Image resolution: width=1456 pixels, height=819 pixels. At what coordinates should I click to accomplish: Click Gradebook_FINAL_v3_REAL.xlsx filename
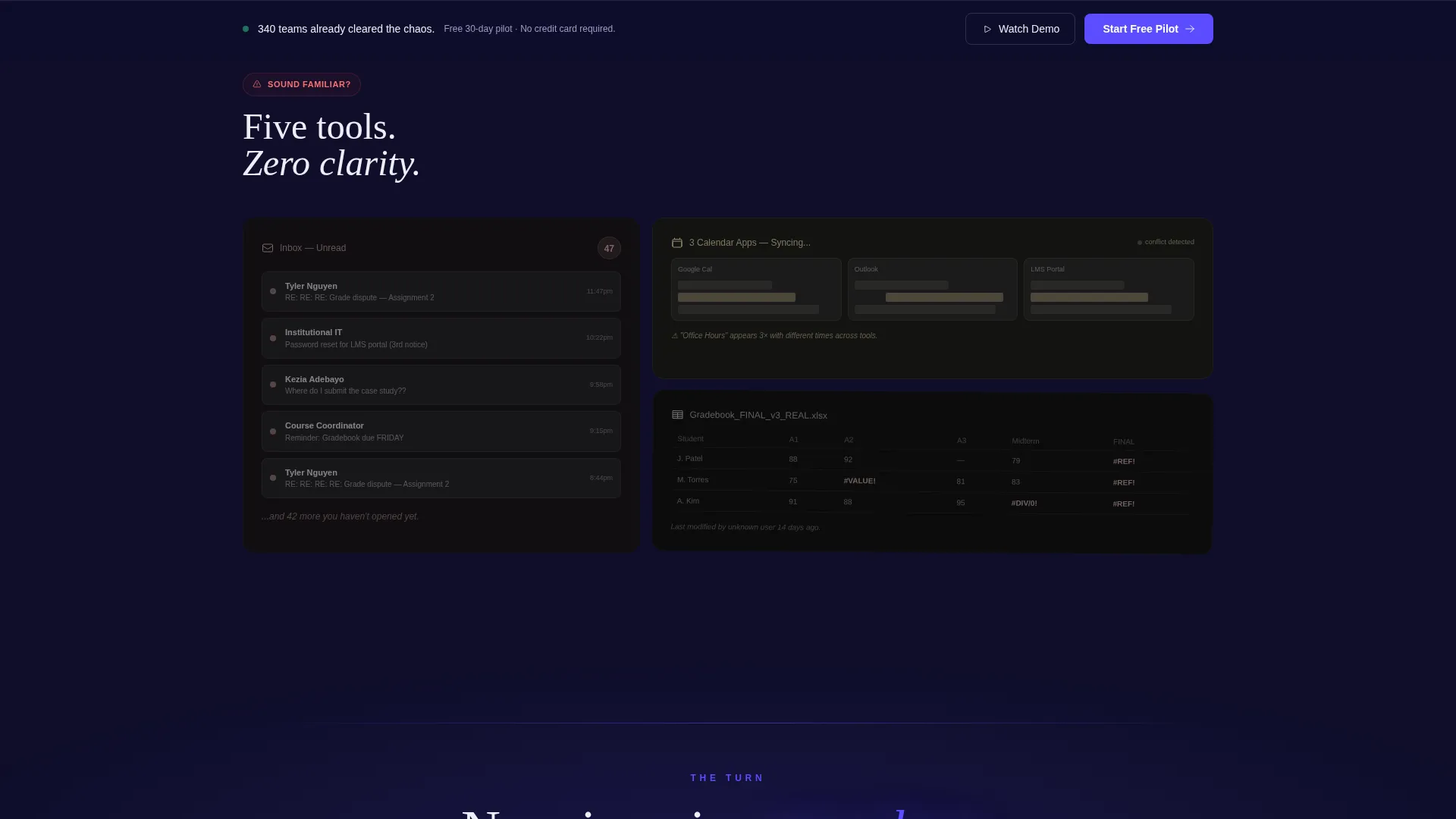[758, 415]
